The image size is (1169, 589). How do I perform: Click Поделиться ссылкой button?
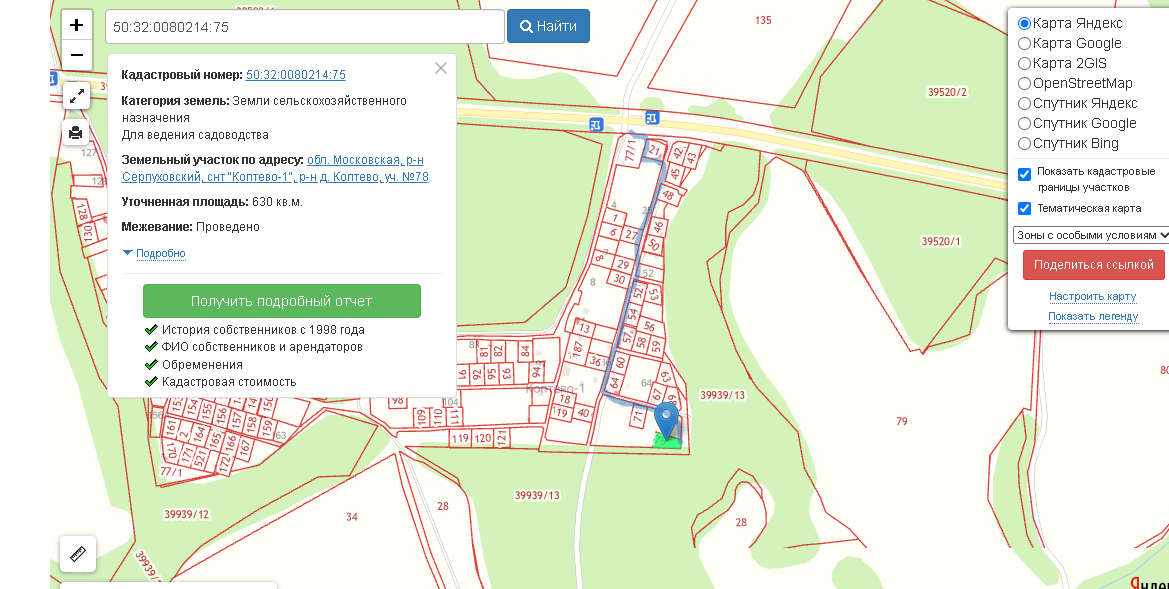[x=1094, y=265]
